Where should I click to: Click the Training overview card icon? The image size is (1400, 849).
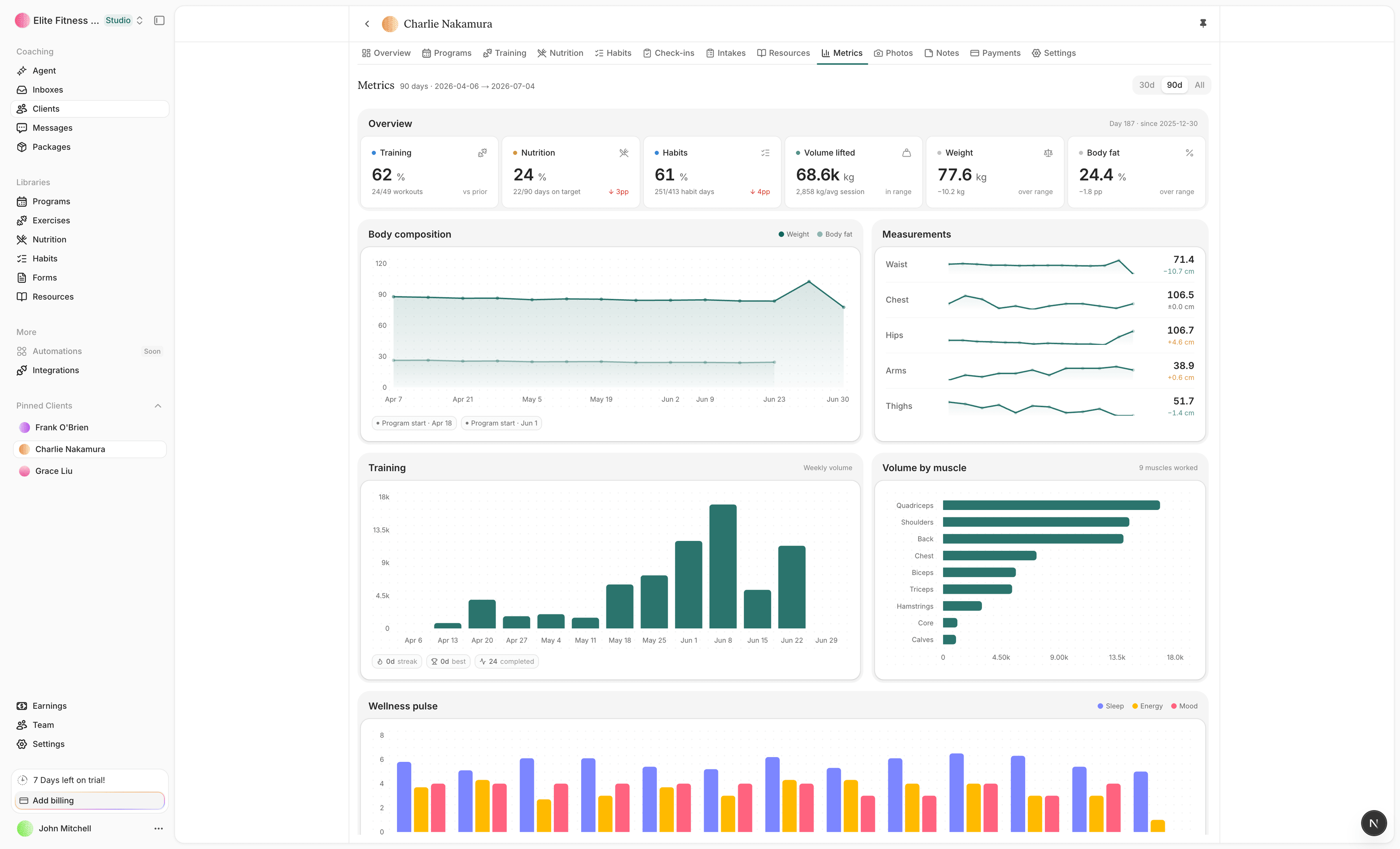pos(482,153)
